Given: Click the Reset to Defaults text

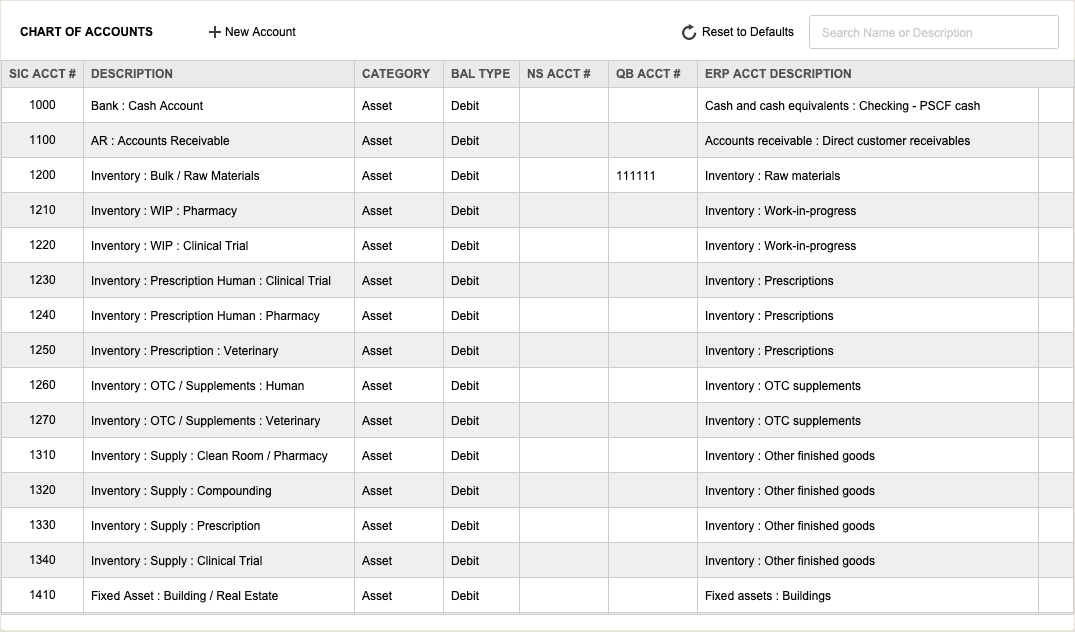Looking at the screenshot, I should point(747,32).
